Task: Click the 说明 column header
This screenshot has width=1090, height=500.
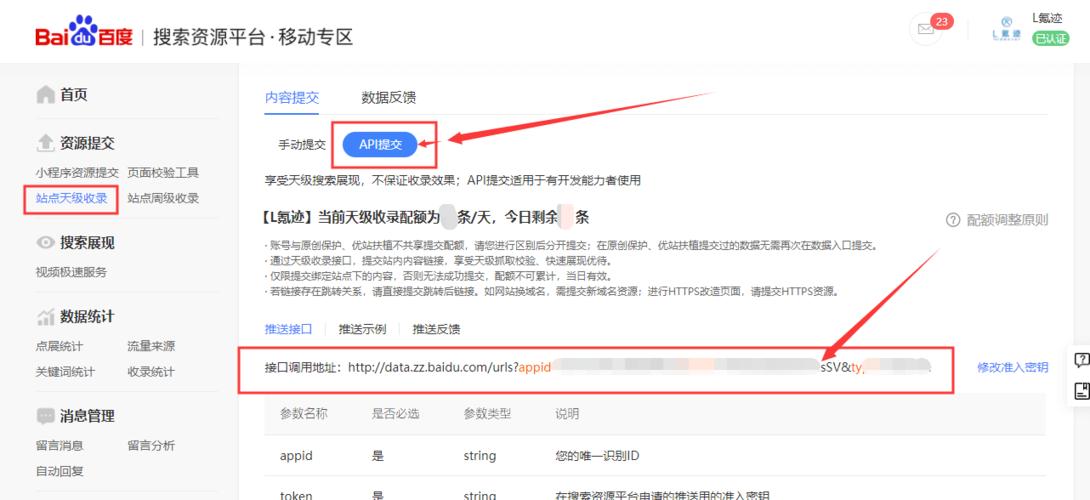Action: coord(567,414)
